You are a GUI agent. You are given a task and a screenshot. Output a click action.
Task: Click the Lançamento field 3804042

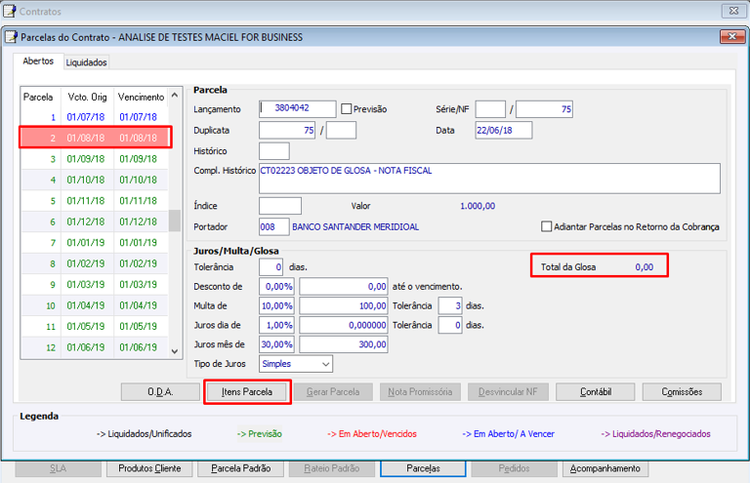tap(298, 109)
